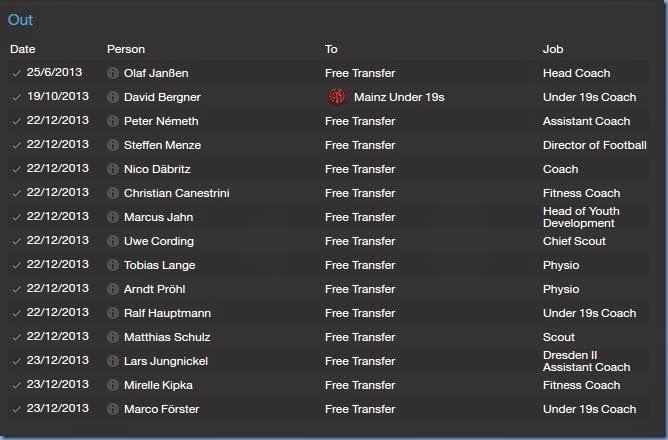Click info icon for Marco Förster
The width and height of the screenshot is (668, 440).
[x=113, y=409]
